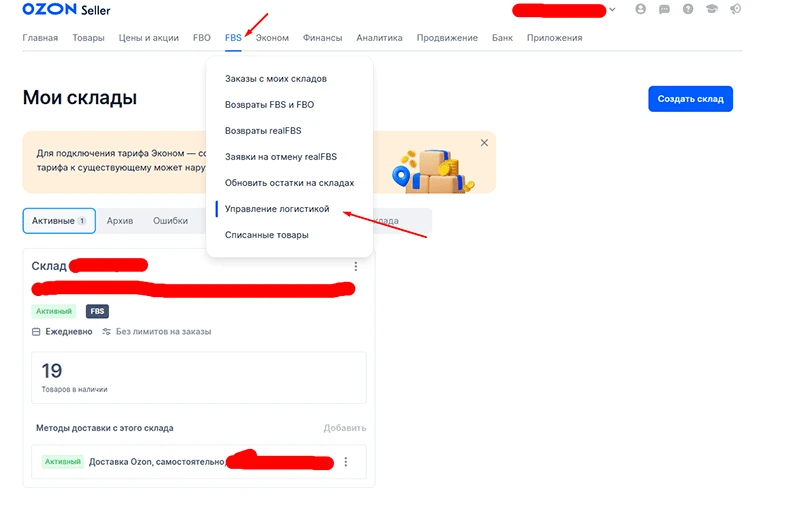Open the Банк menu item
800x505 pixels.
click(x=502, y=38)
